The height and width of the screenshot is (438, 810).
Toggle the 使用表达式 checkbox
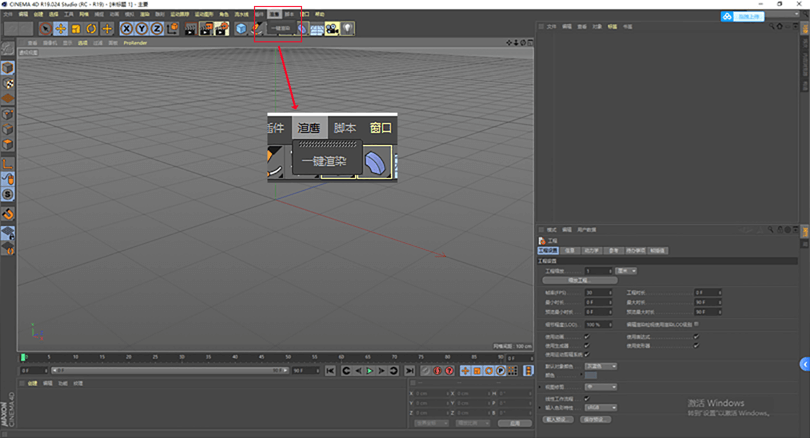coord(697,336)
